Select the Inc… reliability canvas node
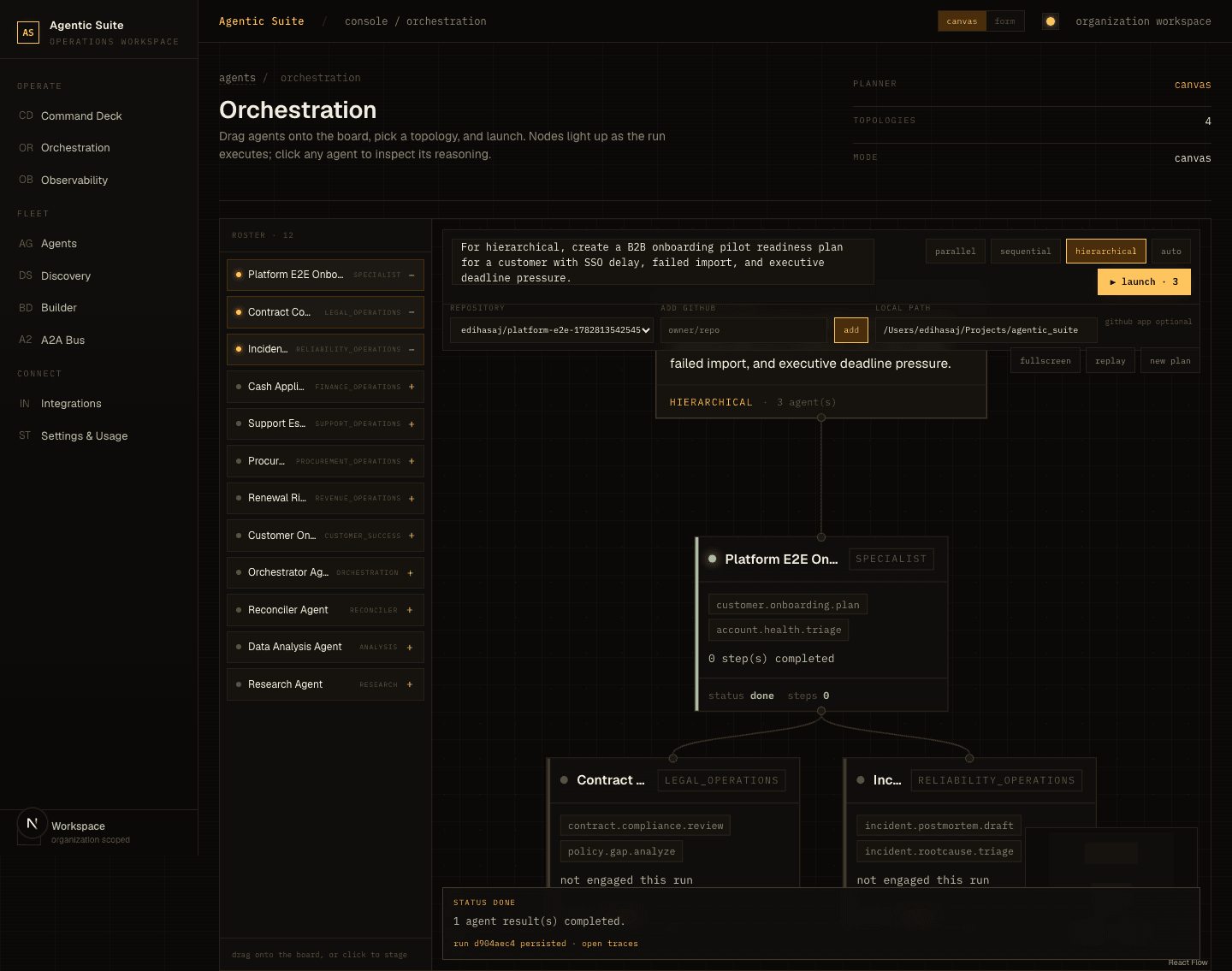Viewport: 1232px width, 971px height. point(969,821)
